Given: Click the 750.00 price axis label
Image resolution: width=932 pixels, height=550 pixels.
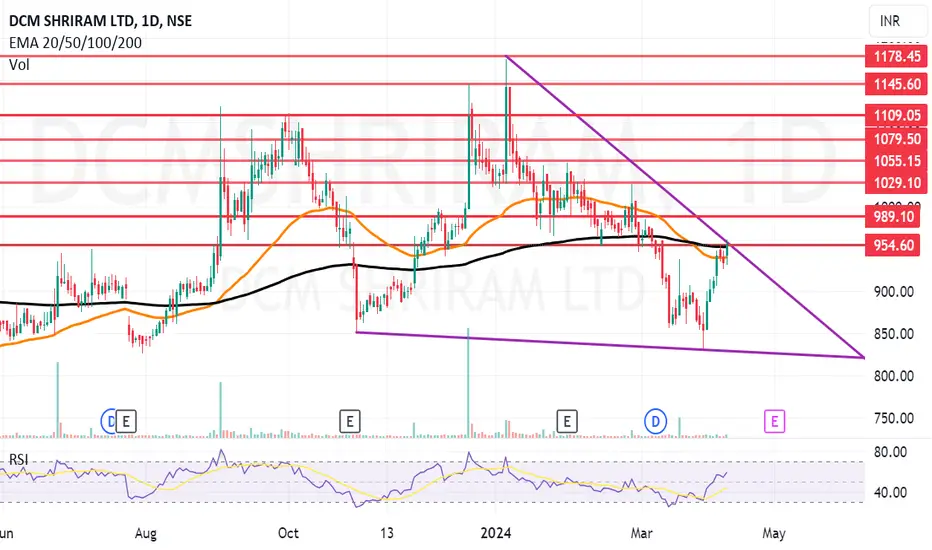Looking at the screenshot, I should 893,419.
